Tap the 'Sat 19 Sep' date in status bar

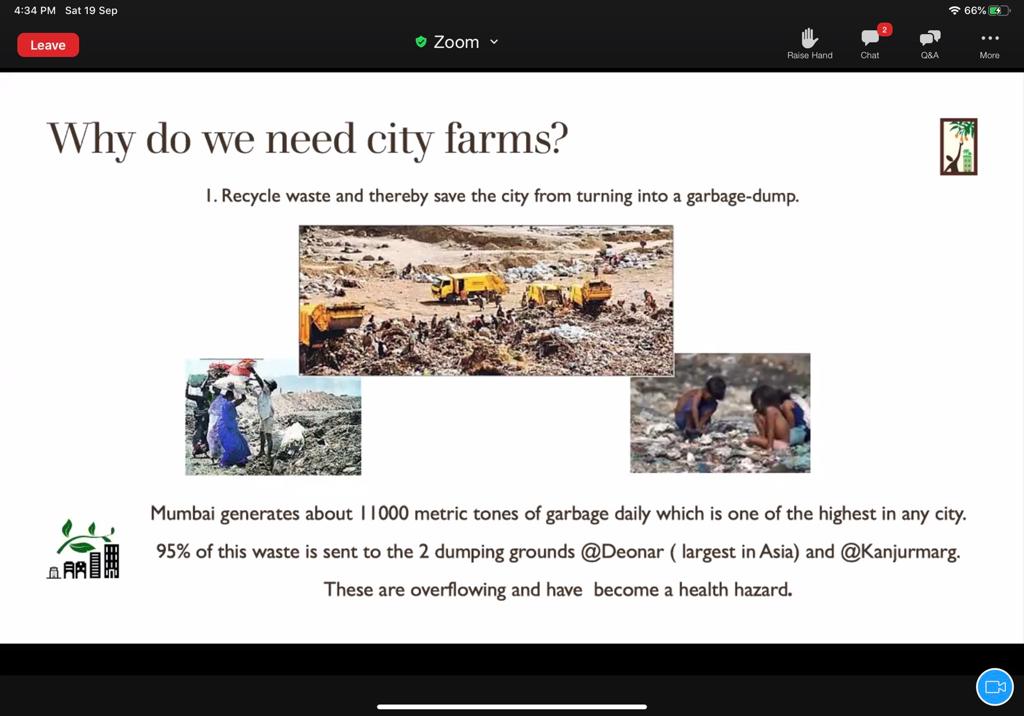[x=91, y=10]
